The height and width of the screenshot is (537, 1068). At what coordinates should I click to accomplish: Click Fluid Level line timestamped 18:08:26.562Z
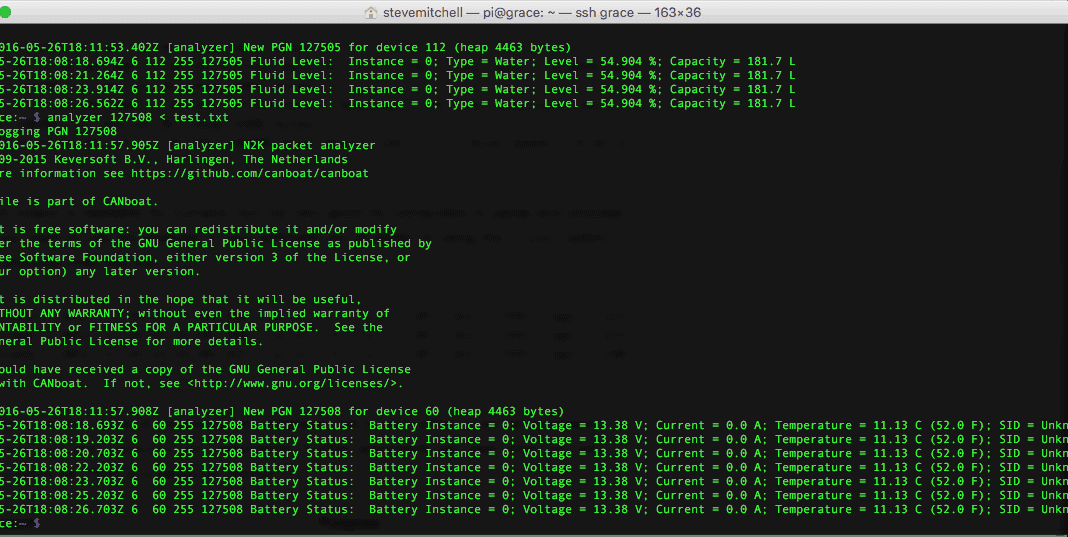[x=398, y=103]
